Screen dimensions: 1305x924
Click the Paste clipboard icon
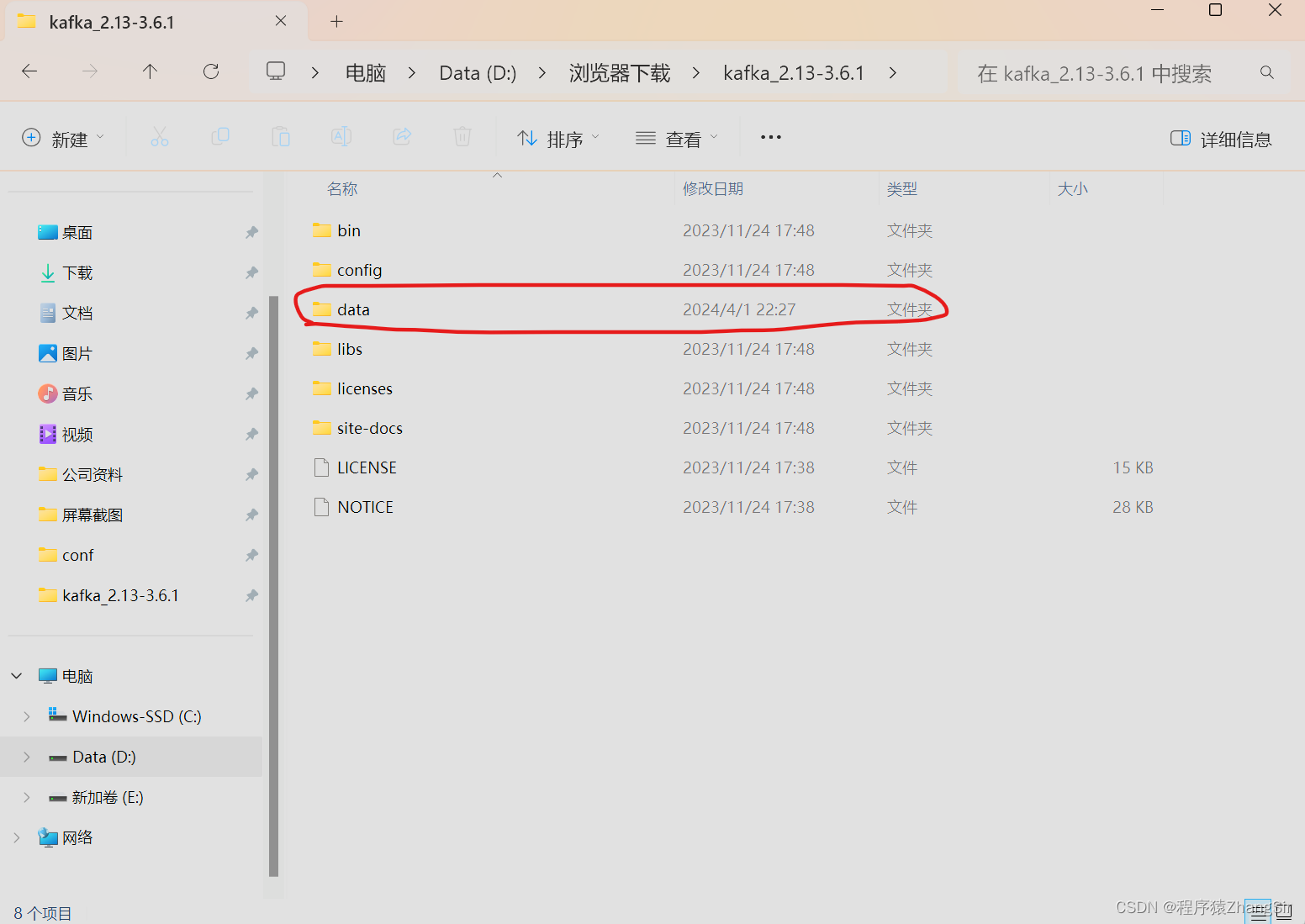coord(281,137)
